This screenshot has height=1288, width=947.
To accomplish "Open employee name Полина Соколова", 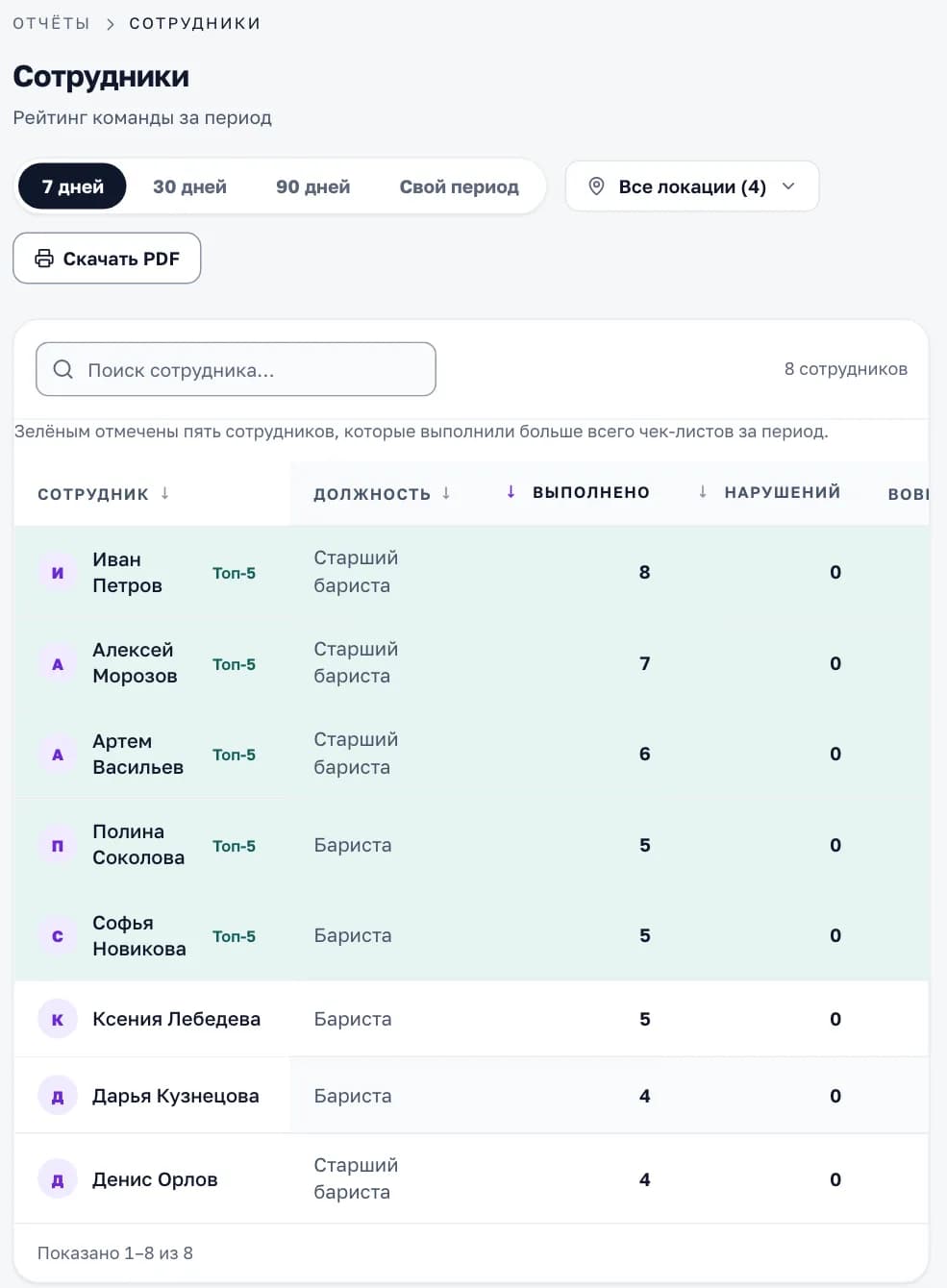I will point(138,845).
